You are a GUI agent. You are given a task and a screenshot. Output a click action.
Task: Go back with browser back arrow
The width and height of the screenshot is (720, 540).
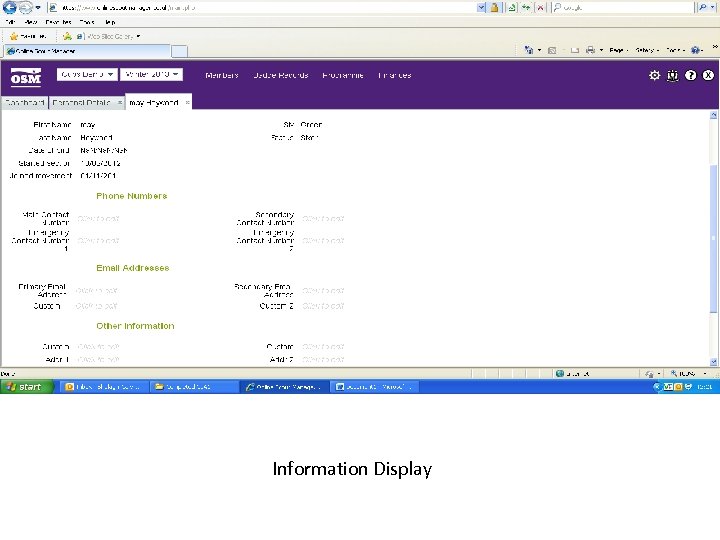[x=9, y=7]
